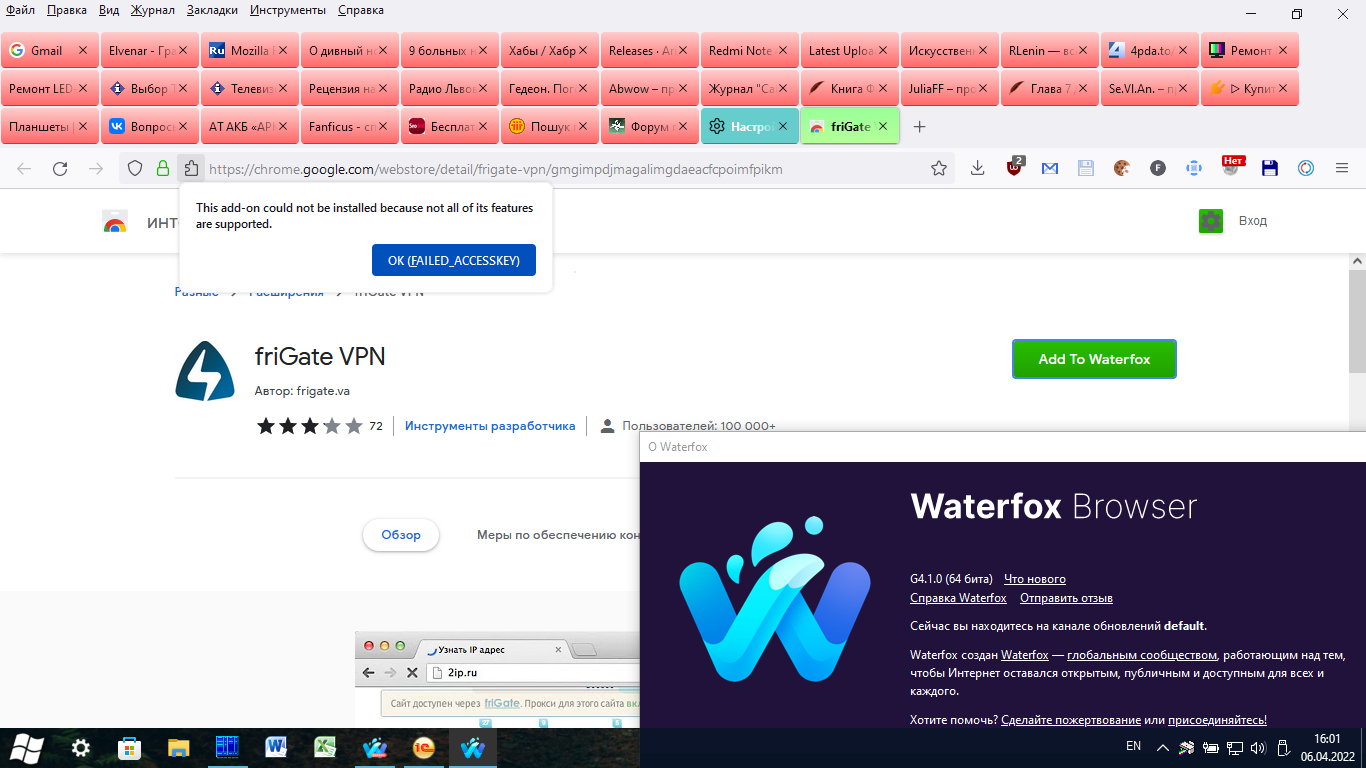The width and height of the screenshot is (1366, 768).
Task: Open a new tab with the plus button
Action: pos(920,127)
